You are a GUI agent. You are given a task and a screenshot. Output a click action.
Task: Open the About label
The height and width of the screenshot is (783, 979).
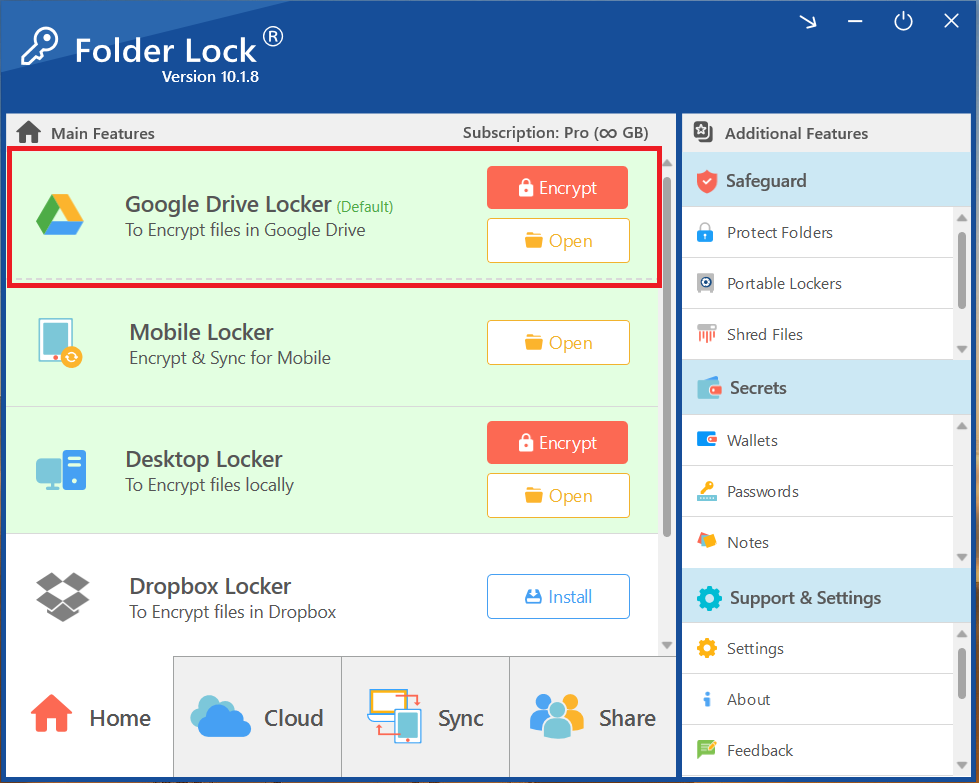748,700
